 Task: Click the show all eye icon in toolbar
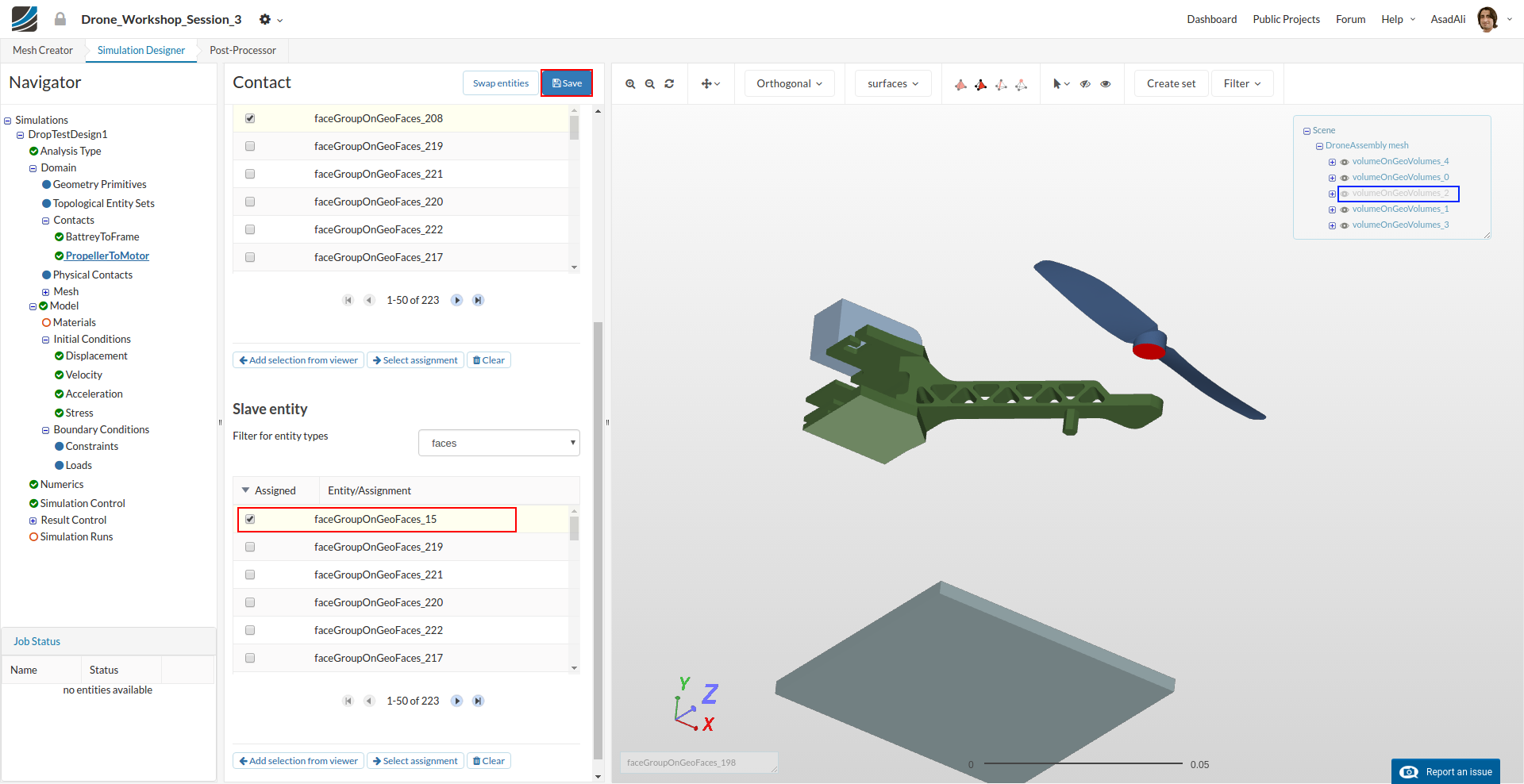click(x=1105, y=84)
